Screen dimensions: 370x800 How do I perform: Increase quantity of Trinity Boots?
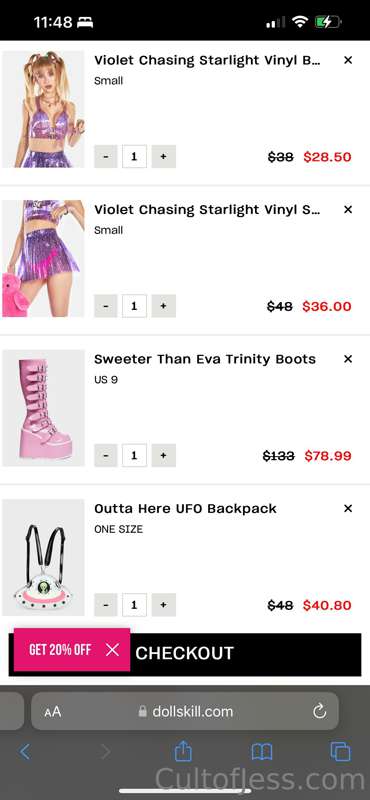(x=163, y=456)
